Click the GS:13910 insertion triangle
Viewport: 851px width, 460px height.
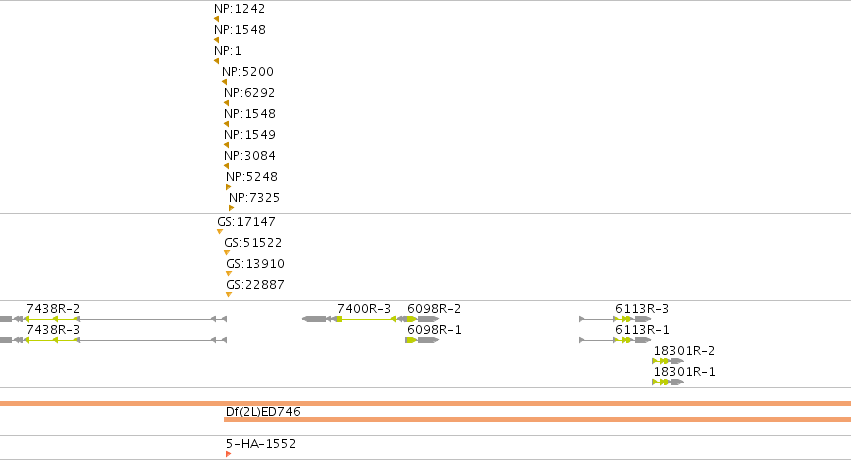click(229, 273)
